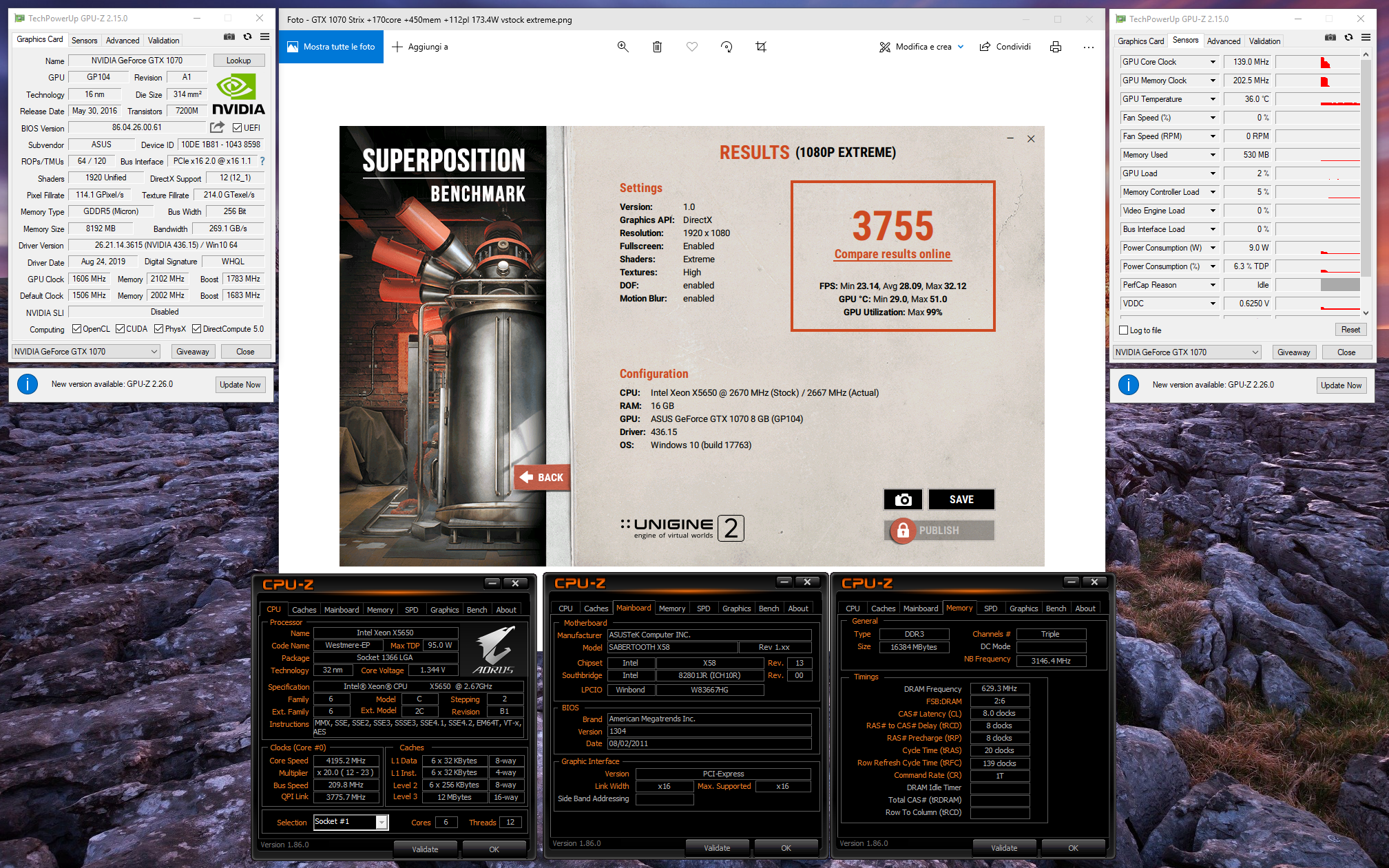Screen dimensions: 1389x868
Task: Click the PerfCap Reason gray bar
Action: [1340, 285]
